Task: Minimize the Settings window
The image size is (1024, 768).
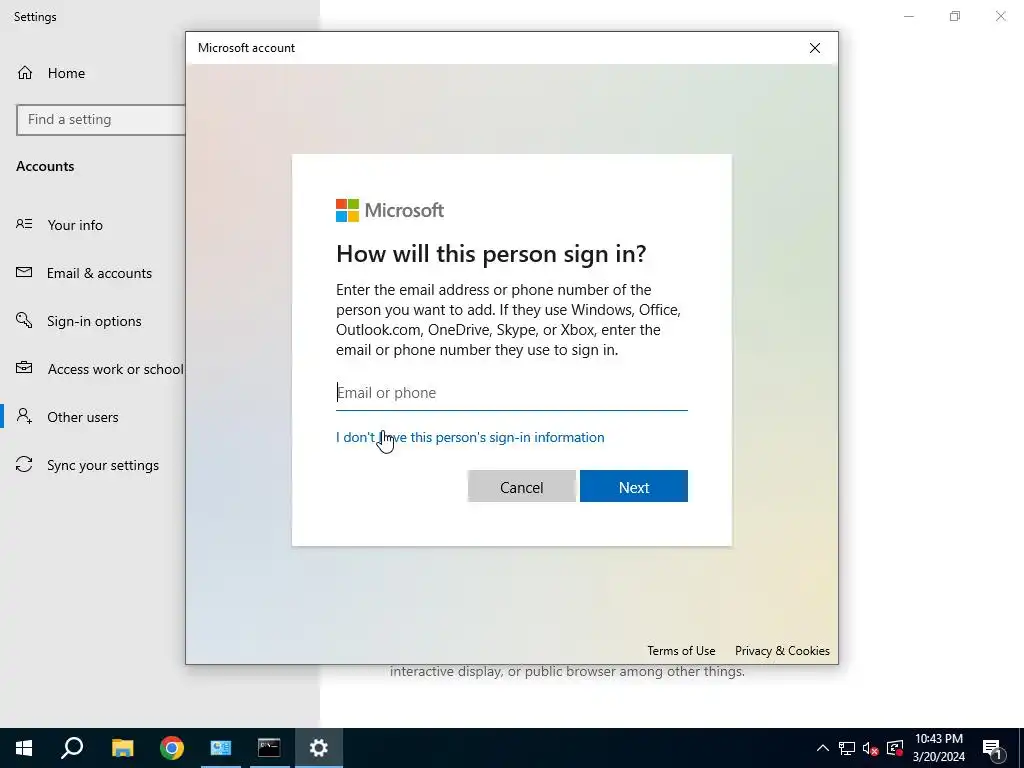Action: [x=909, y=16]
